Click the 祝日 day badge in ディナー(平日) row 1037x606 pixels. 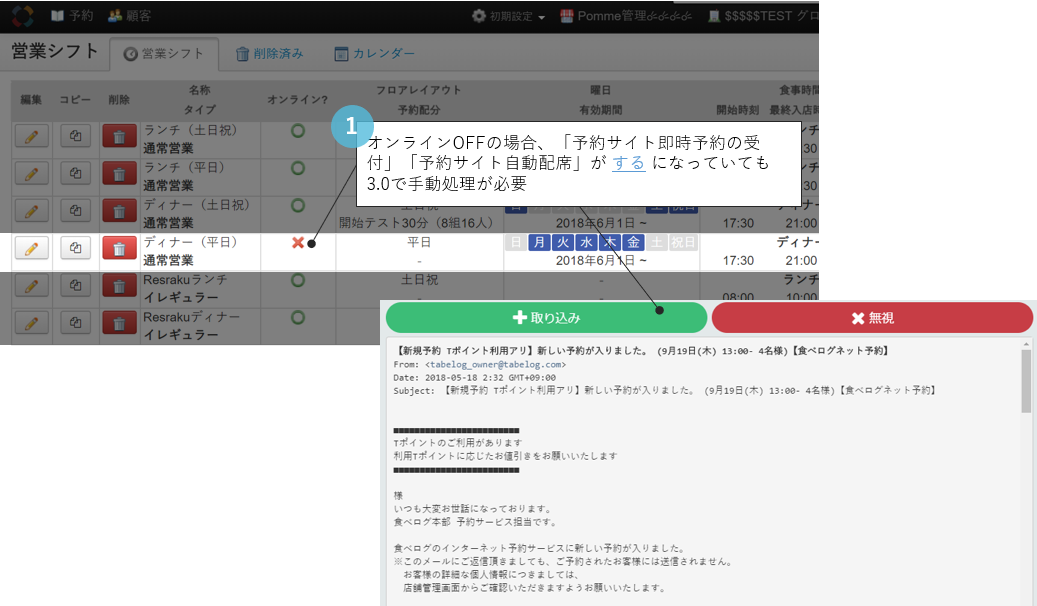pos(683,243)
